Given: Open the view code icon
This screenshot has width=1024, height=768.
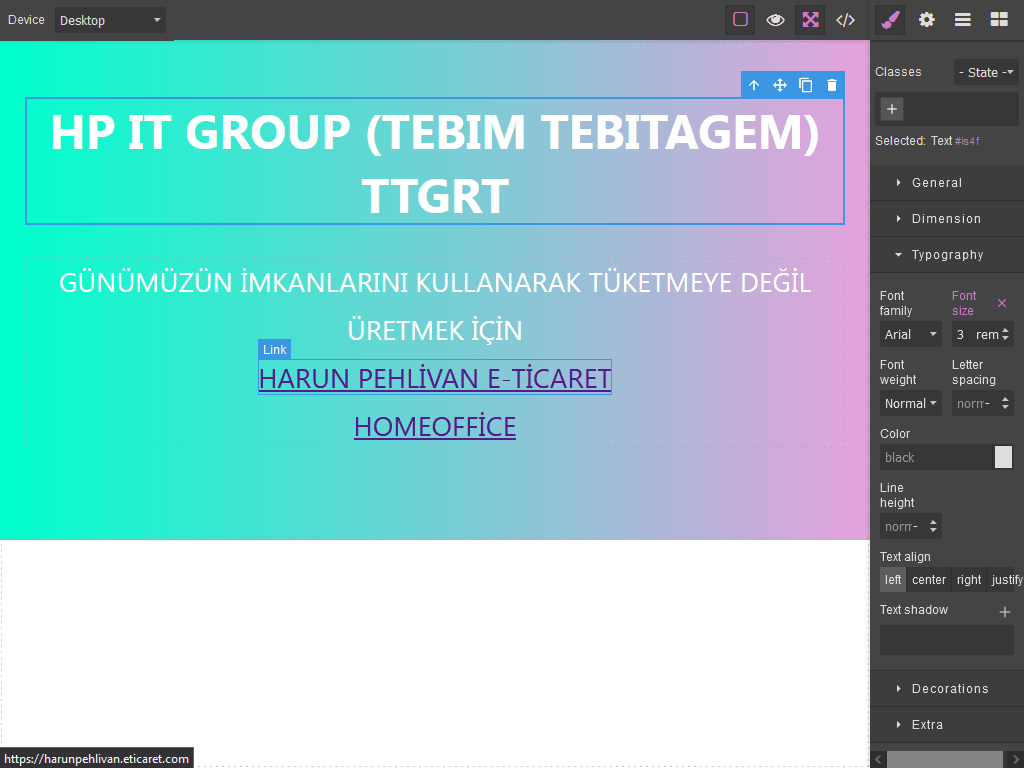Looking at the screenshot, I should [x=845, y=20].
